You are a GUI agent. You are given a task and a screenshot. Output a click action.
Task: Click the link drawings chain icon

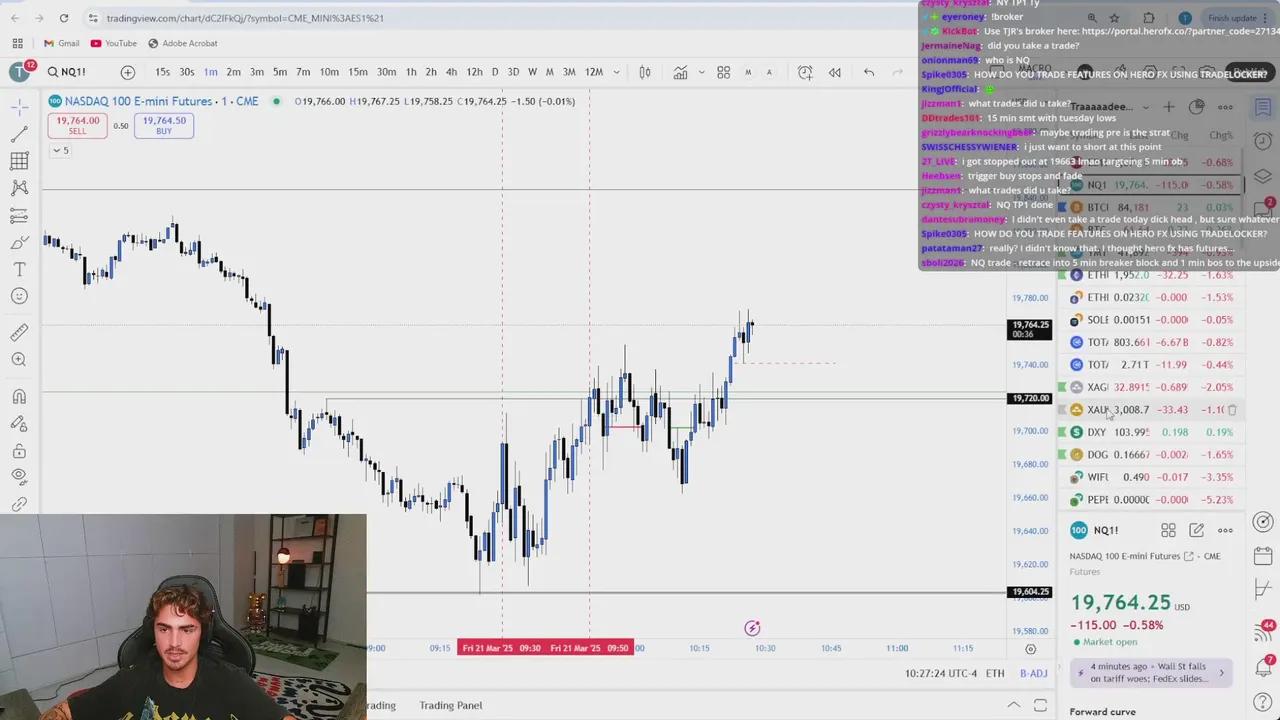tap(19, 505)
